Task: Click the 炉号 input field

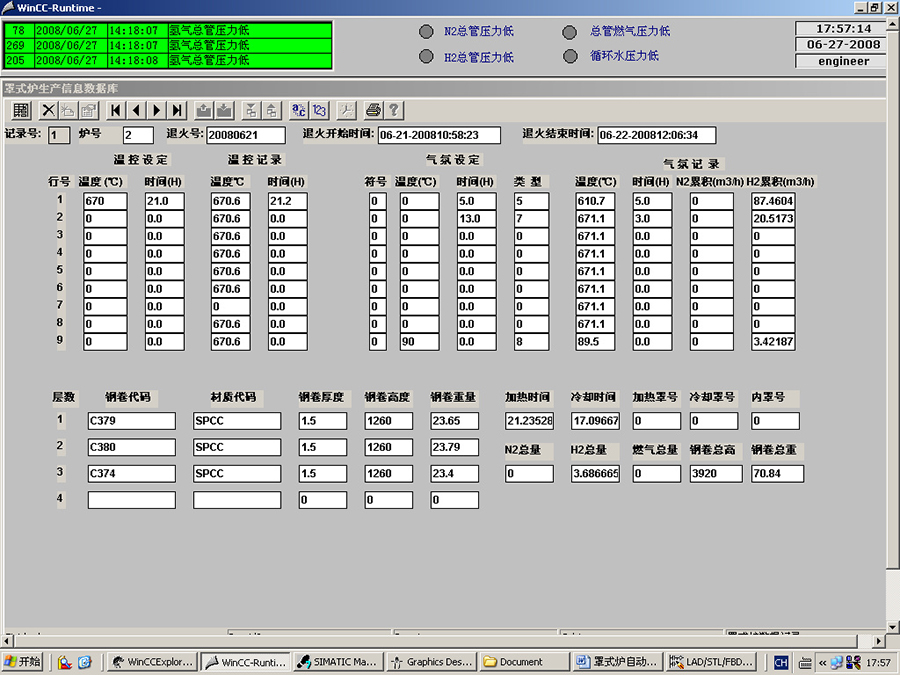Action: 138,135
